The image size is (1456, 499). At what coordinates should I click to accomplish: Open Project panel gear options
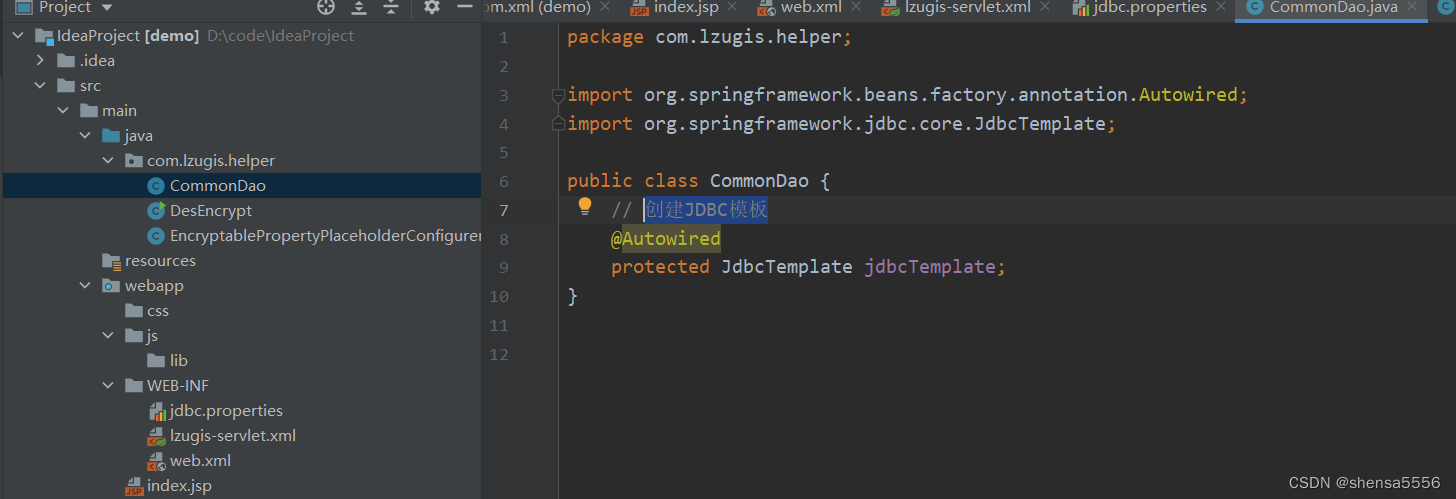431,7
